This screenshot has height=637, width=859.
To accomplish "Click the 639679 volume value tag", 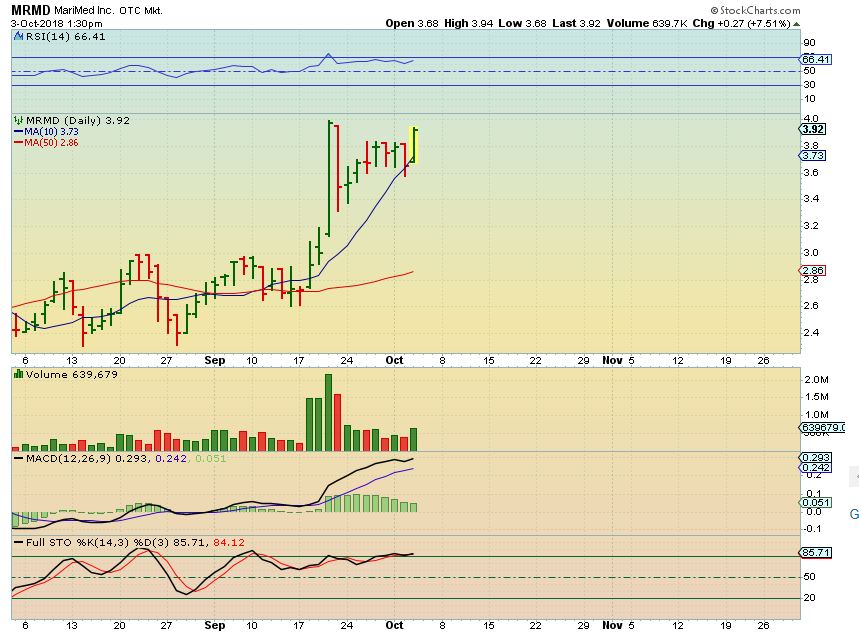I will click(x=822, y=427).
